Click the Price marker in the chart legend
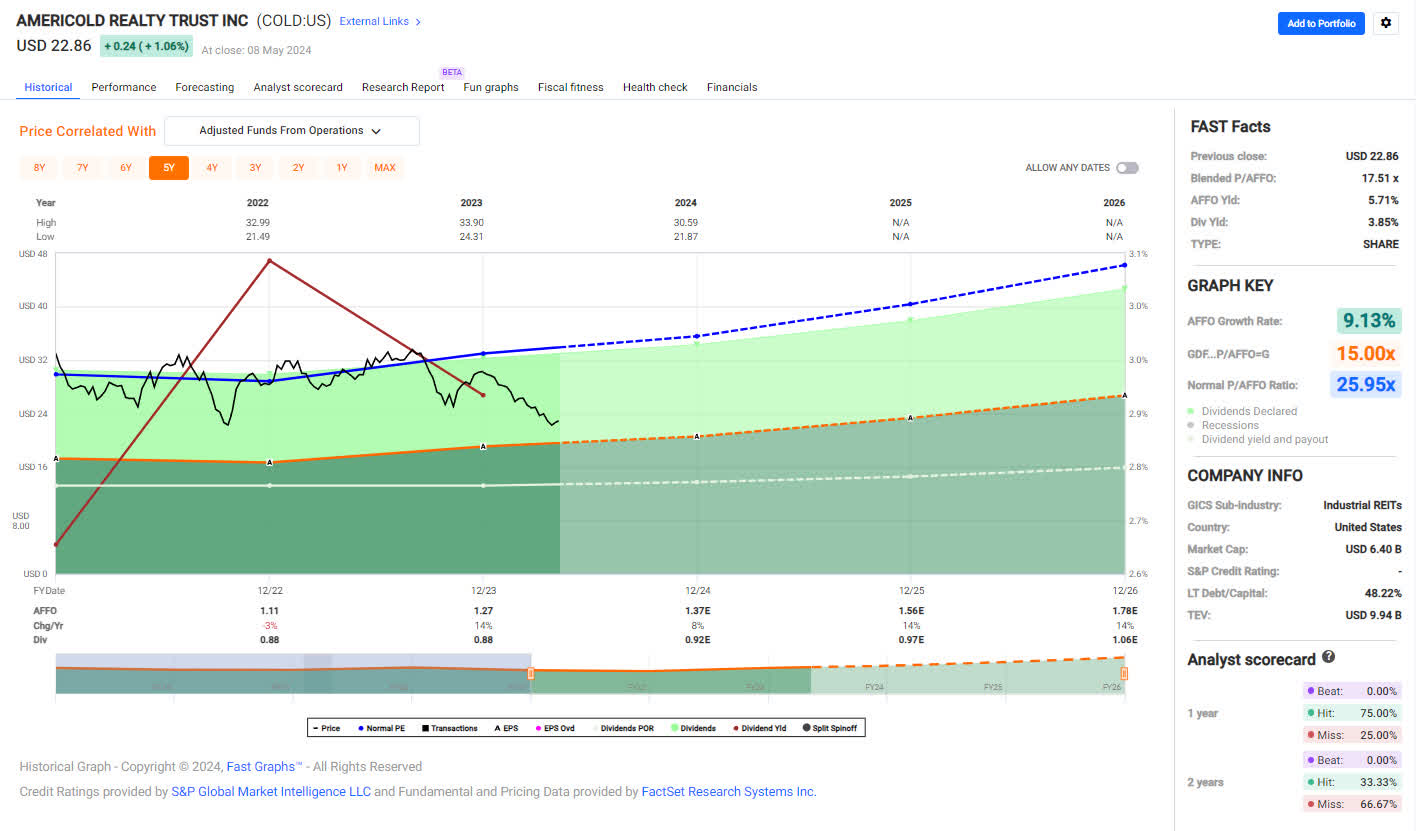Image resolution: width=1416 pixels, height=831 pixels. pyautogui.click(x=314, y=727)
